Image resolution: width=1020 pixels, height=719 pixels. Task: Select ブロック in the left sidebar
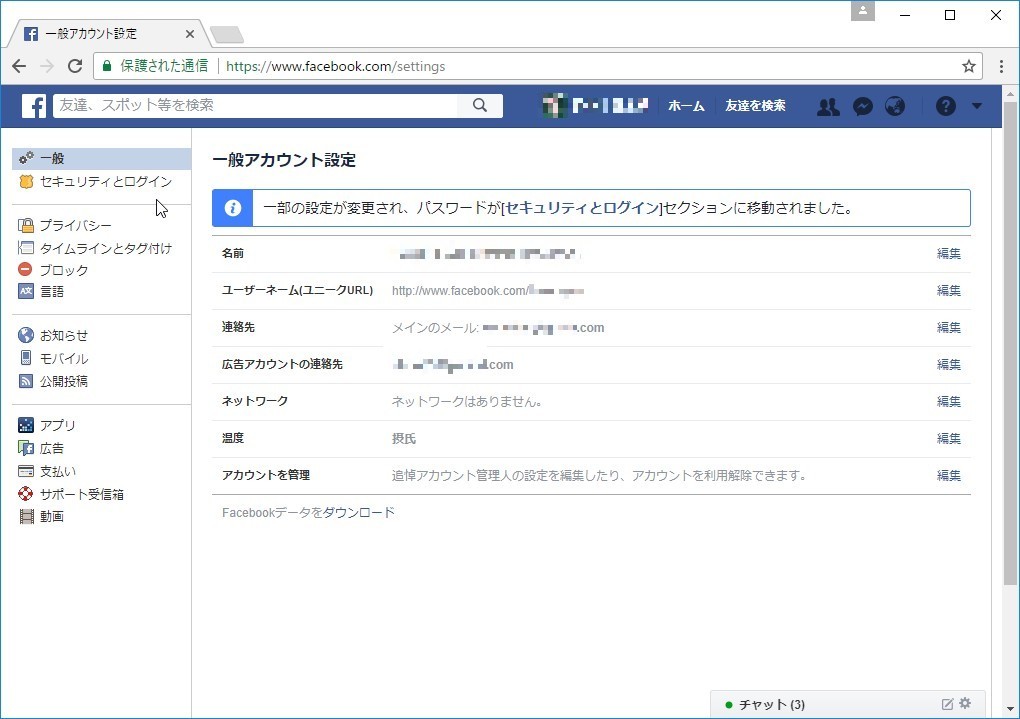click(63, 269)
